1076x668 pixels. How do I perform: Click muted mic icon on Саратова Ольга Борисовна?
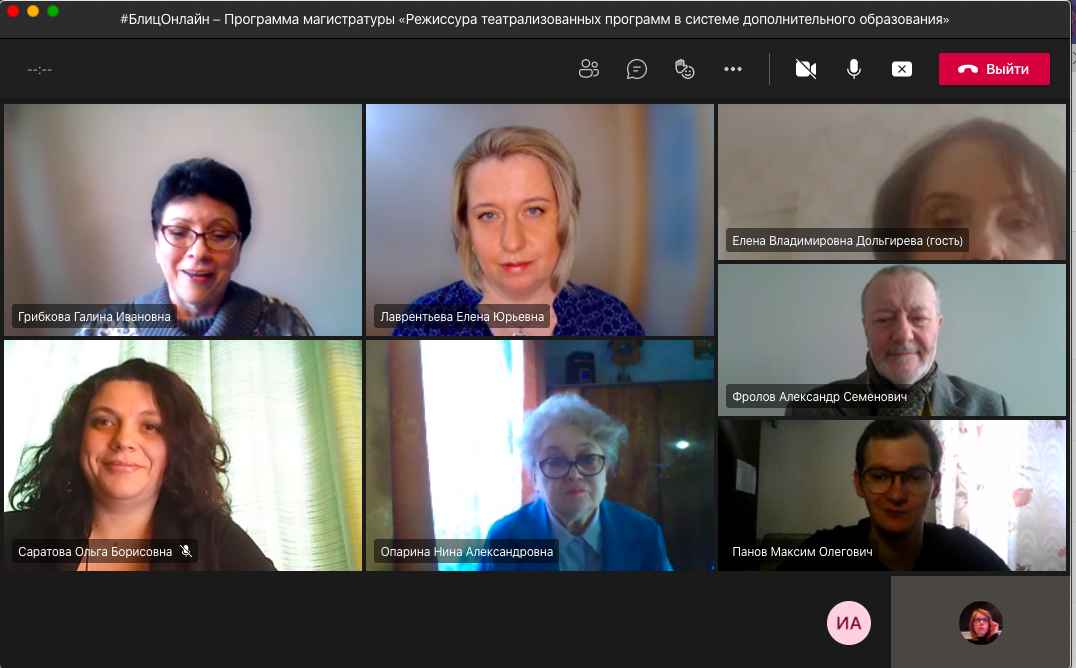[x=185, y=551]
